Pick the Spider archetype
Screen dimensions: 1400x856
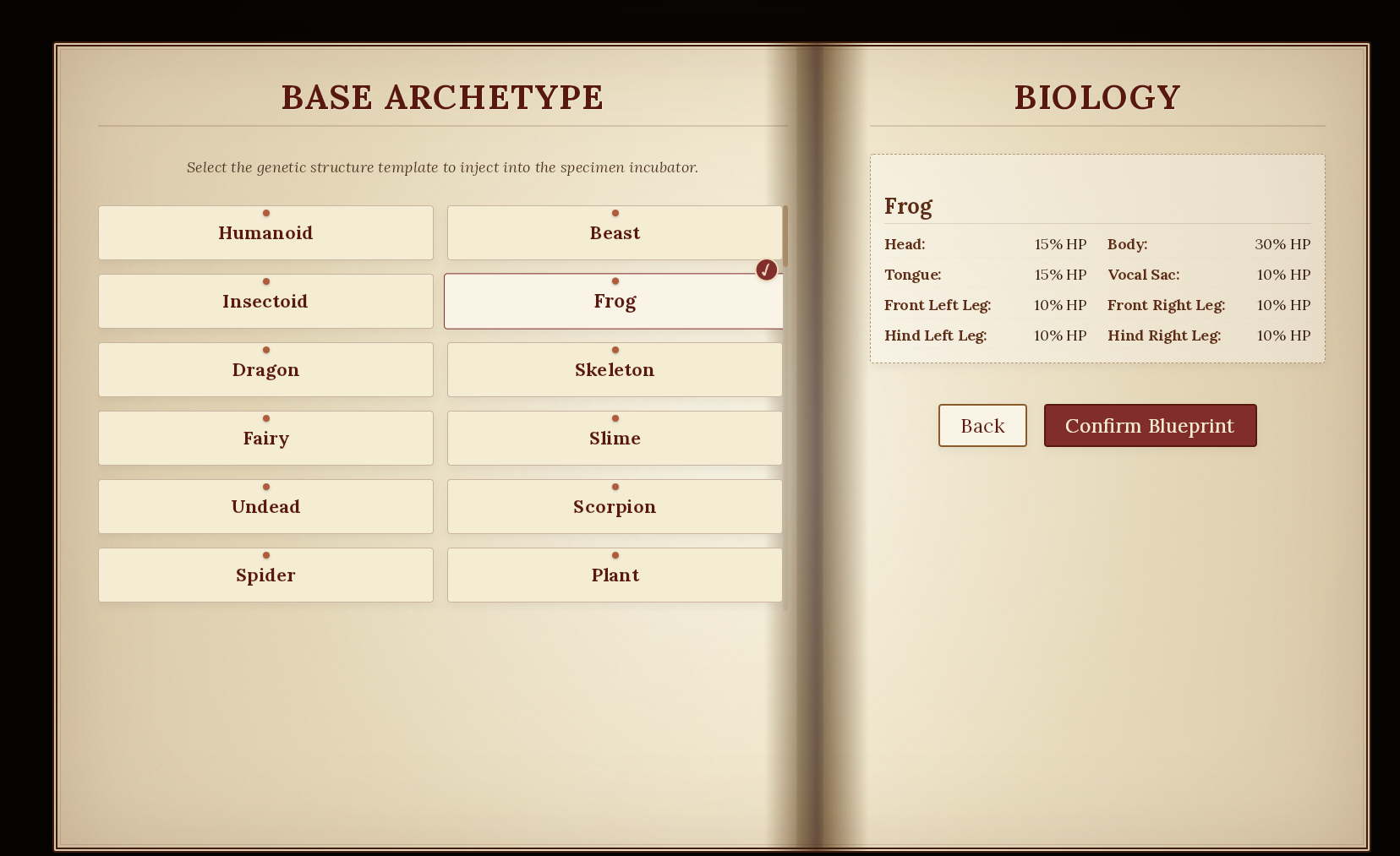point(265,575)
